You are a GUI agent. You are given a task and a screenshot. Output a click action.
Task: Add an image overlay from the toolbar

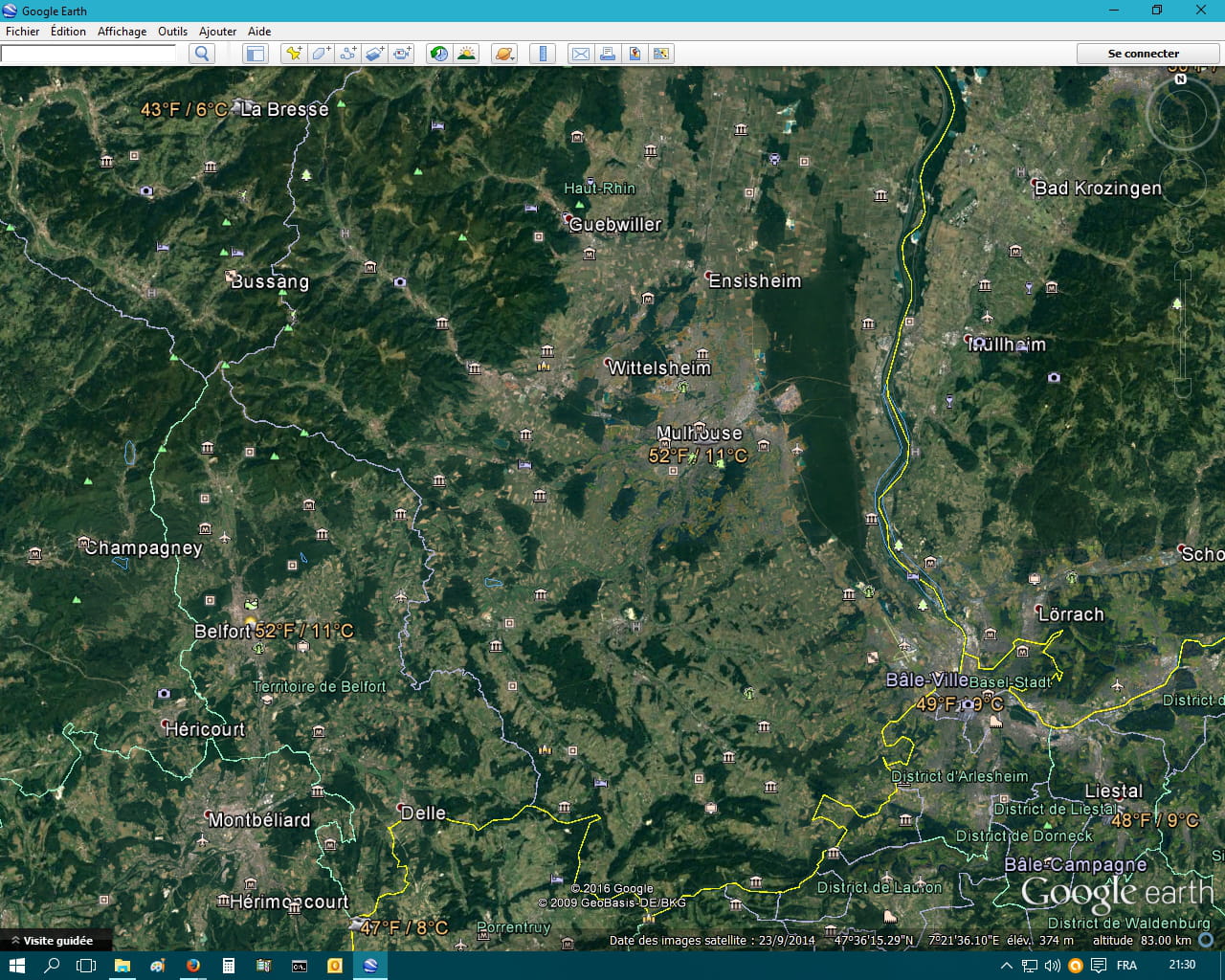coord(374,54)
